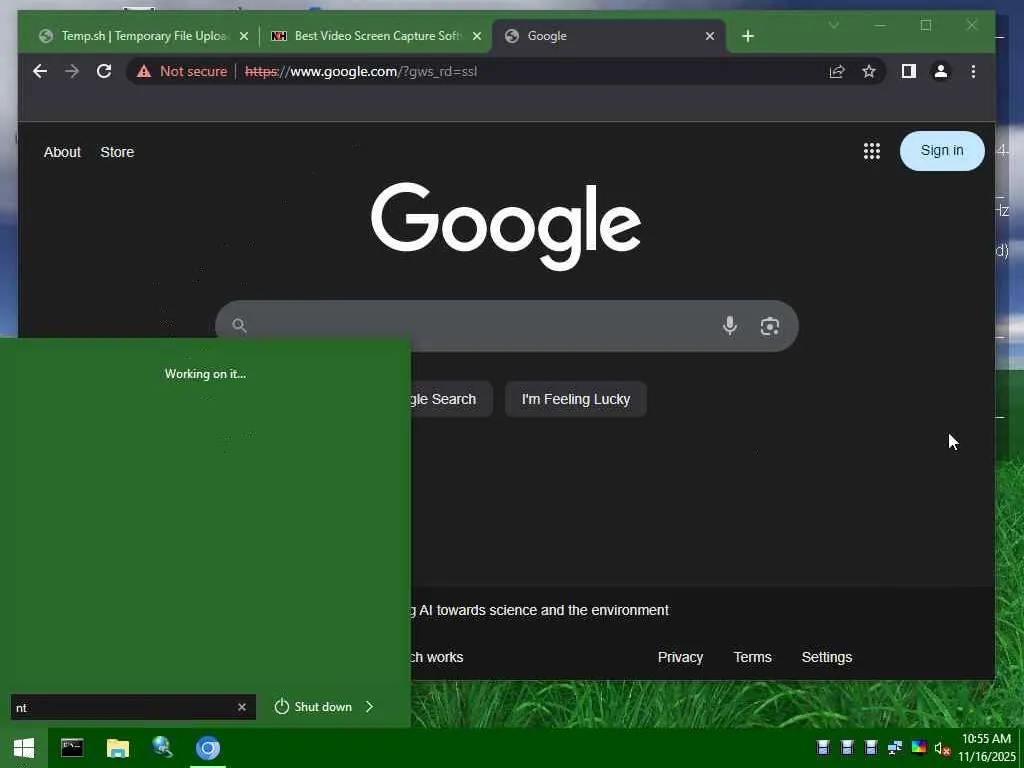
Task: Open the Settings footer menu
Action: click(826, 657)
